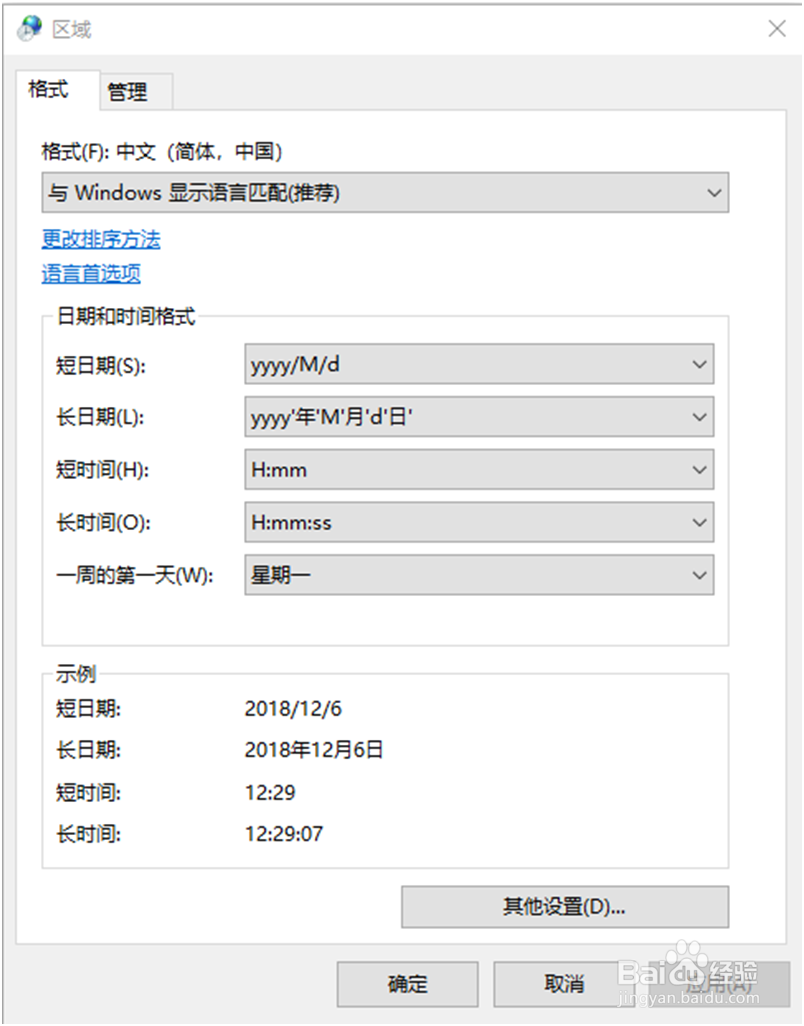Screen dimensions: 804x1026
Task: Click the 一周的第一天(W): label
Action: tap(135, 576)
